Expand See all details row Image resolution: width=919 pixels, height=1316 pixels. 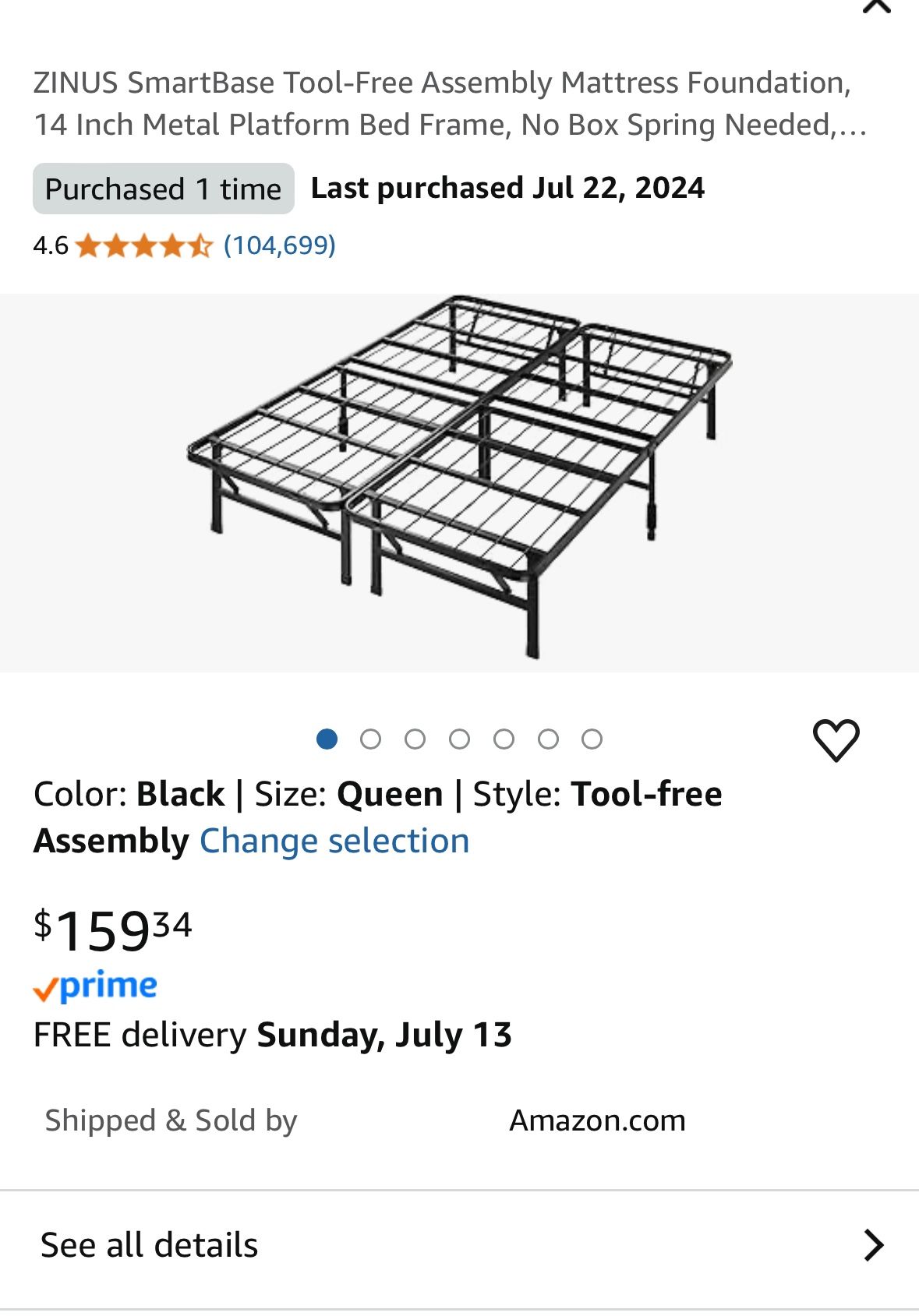459,1245
